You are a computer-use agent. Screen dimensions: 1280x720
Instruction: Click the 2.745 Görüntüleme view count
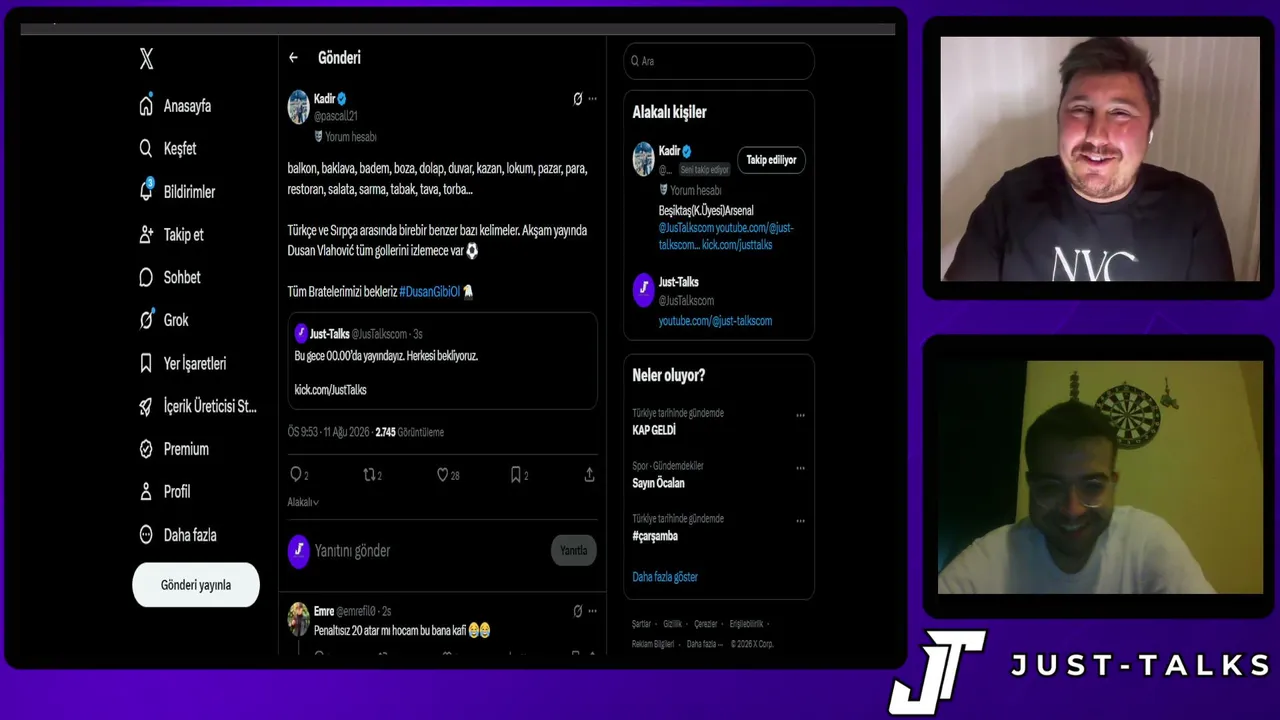[x=409, y=432]
